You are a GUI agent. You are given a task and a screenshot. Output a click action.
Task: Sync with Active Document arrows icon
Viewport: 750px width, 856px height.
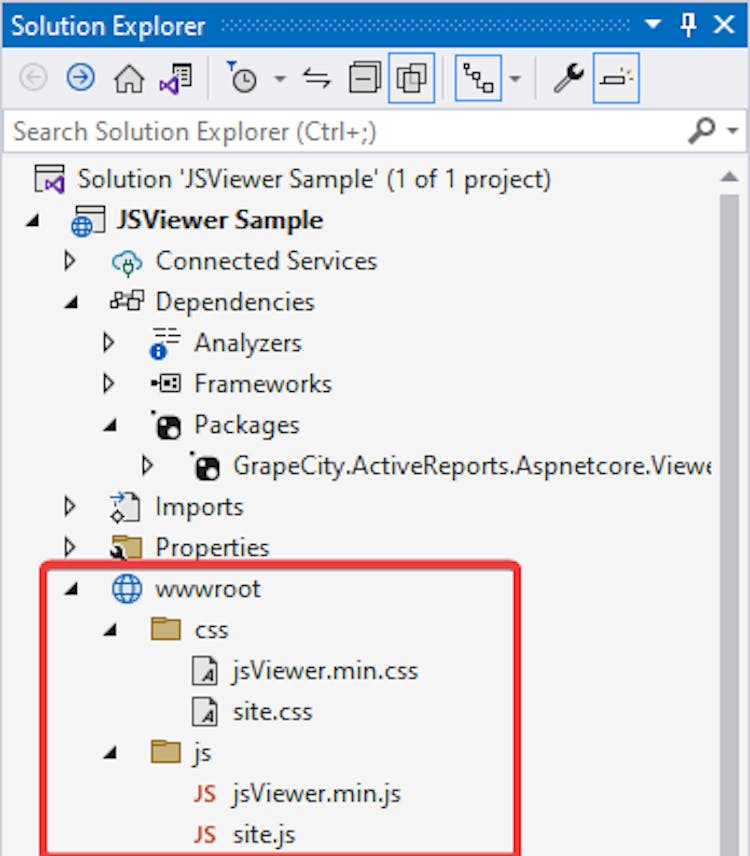317,78
